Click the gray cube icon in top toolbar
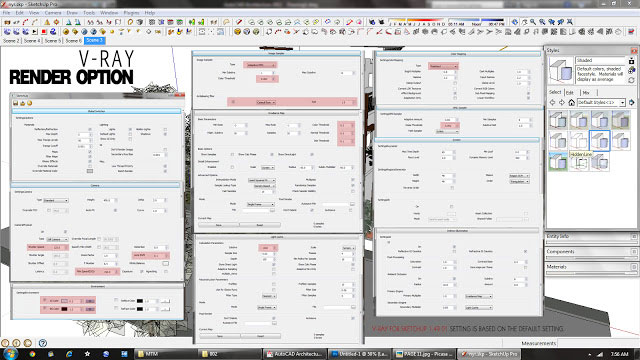Viewport: 640px width, 360px height. pyautogui.click(x=140, y=22)
